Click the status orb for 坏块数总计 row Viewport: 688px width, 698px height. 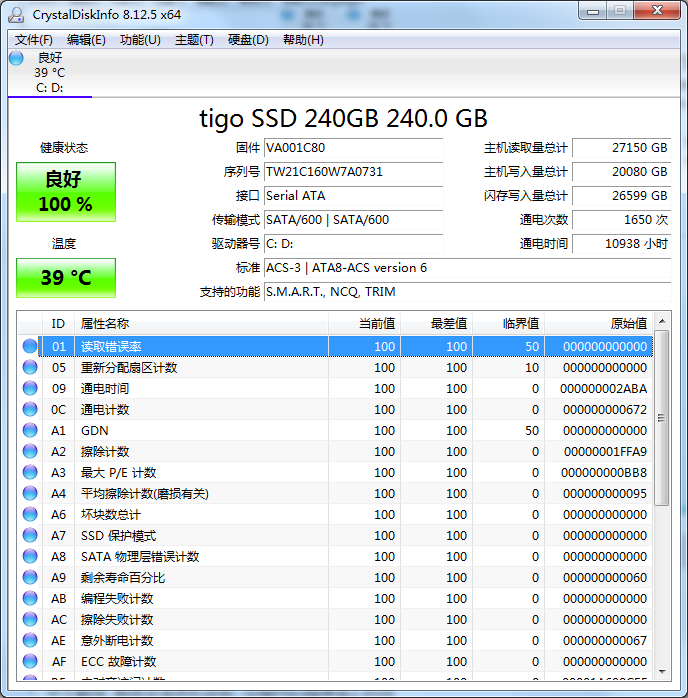click(x=30, y=514)
